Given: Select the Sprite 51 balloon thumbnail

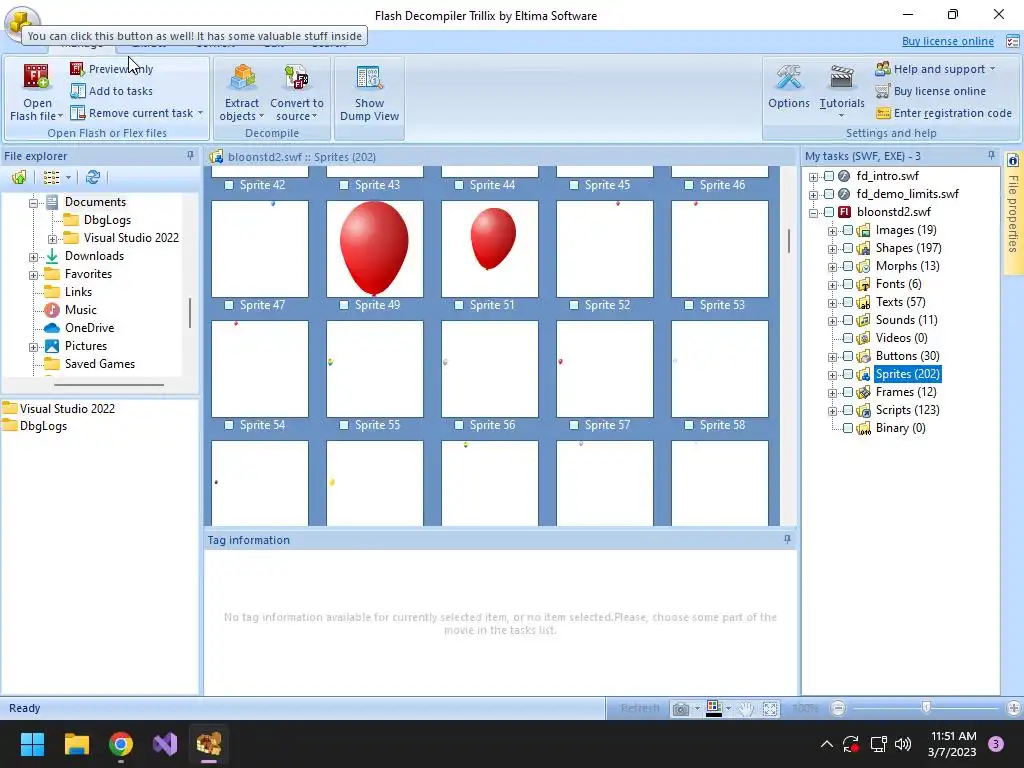Looking at the screenshot, I should (x=490, y=249).
